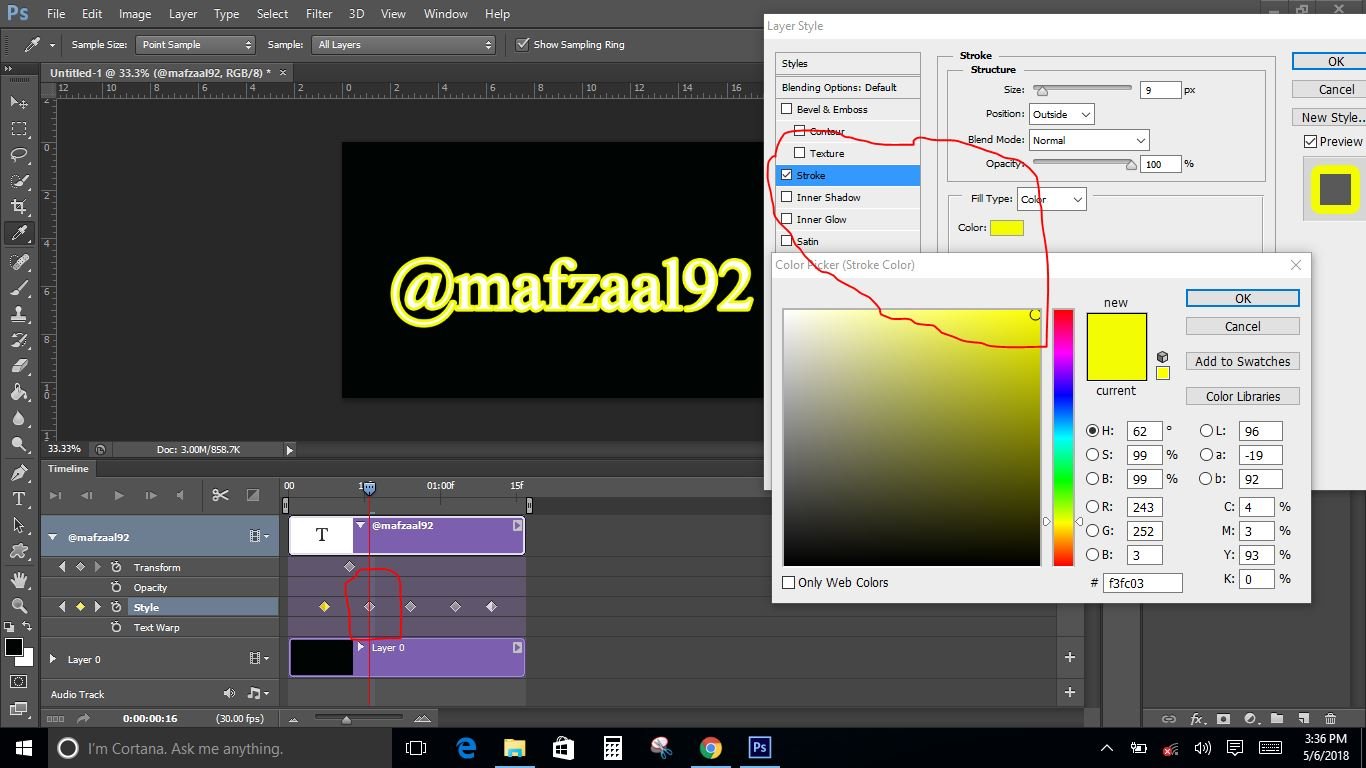Enable the Inner Glow checkbox
1366x768 pixels.
point(786,219)
